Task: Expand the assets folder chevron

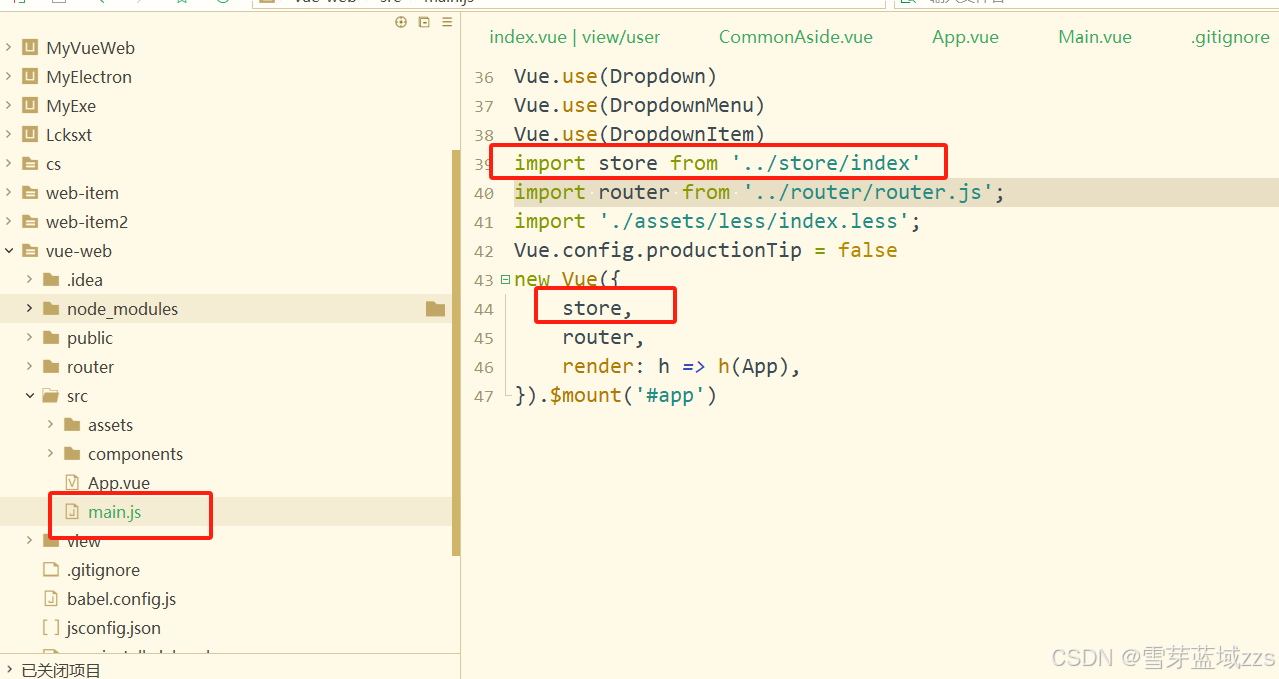Action: [x=51, y=425]
